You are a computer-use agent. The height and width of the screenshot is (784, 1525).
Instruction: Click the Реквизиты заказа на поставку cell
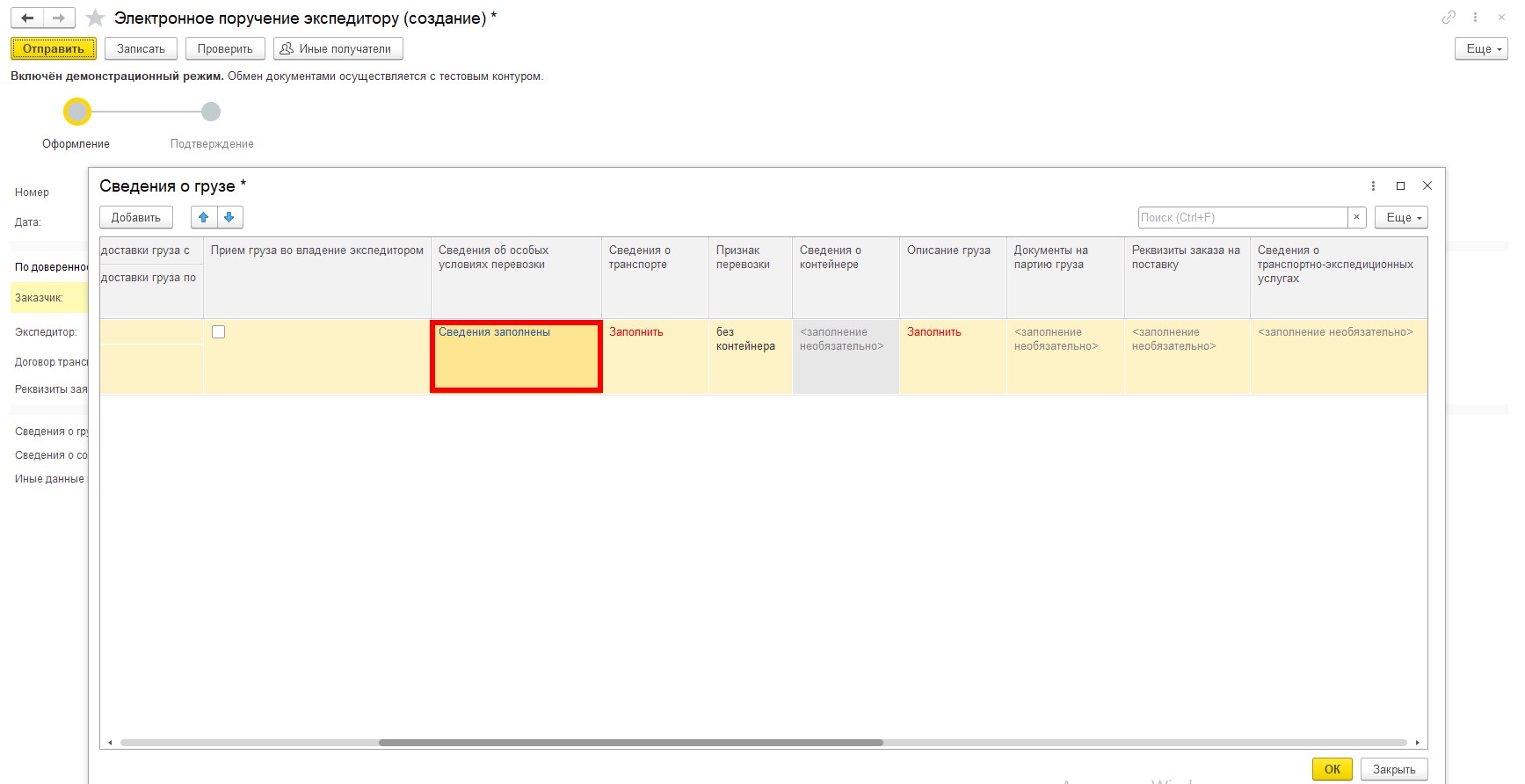tap(1187, 356)
